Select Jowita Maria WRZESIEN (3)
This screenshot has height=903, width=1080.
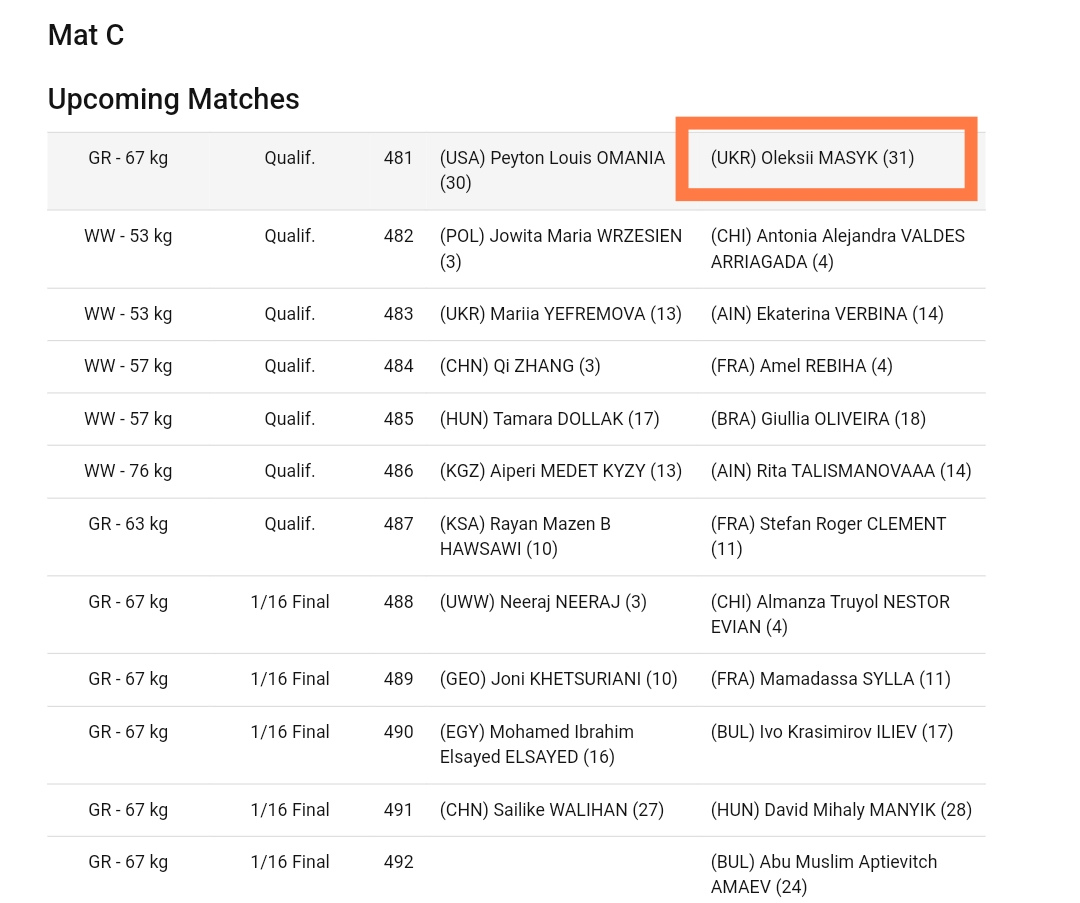coord(561,249)
